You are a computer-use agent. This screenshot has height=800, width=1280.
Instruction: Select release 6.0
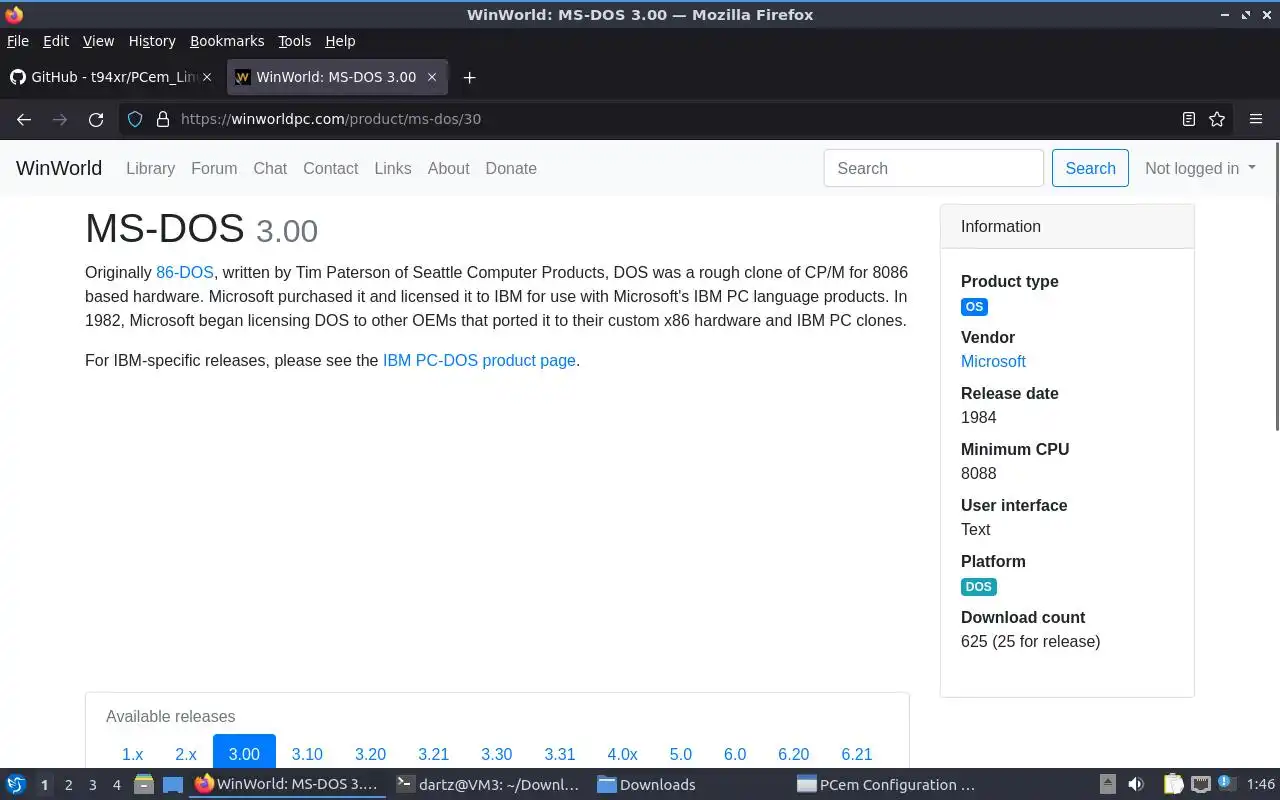pos(735,754)
